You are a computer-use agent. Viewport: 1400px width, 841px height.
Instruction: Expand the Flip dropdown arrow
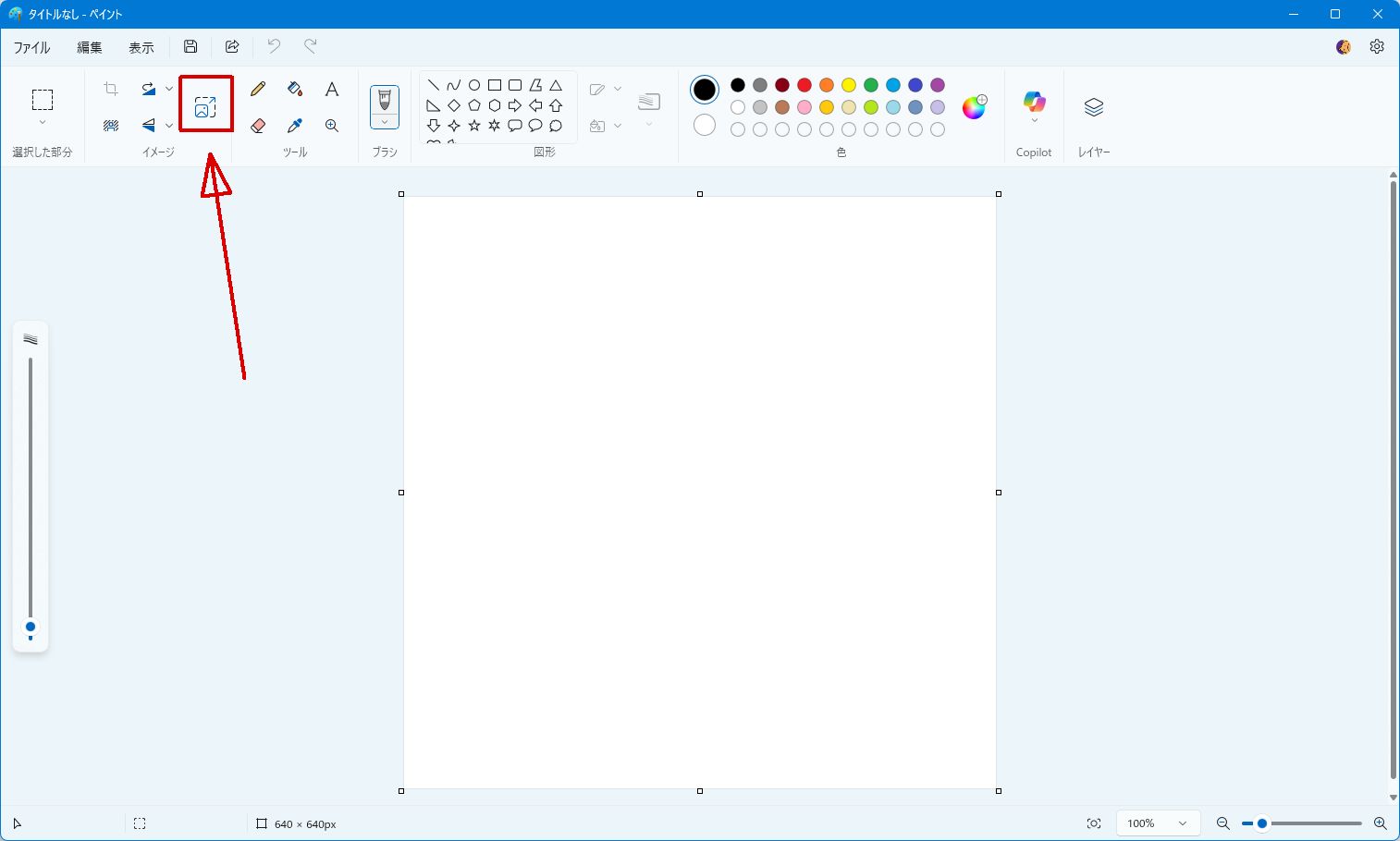pyautogui.click(x=168, y=125)
